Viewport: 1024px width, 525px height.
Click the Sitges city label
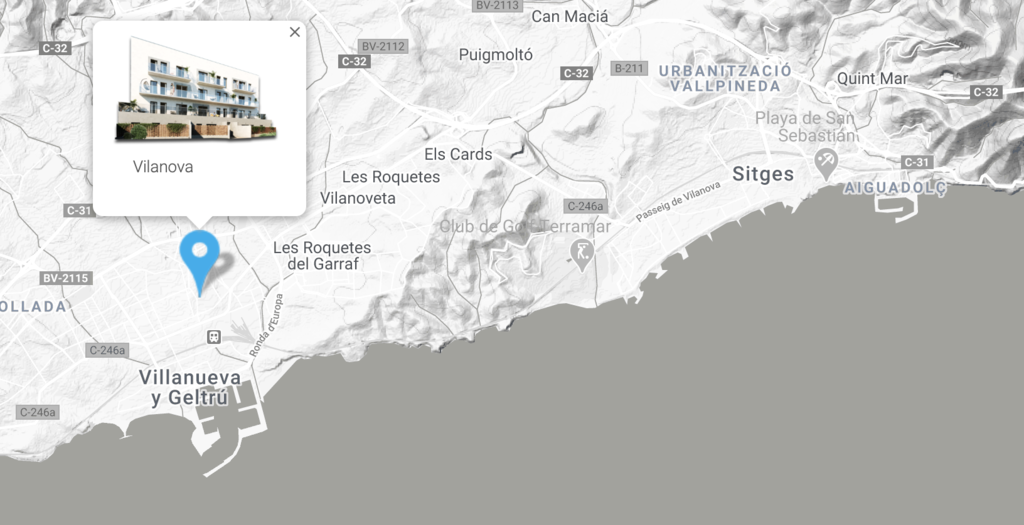pos(763,174)
